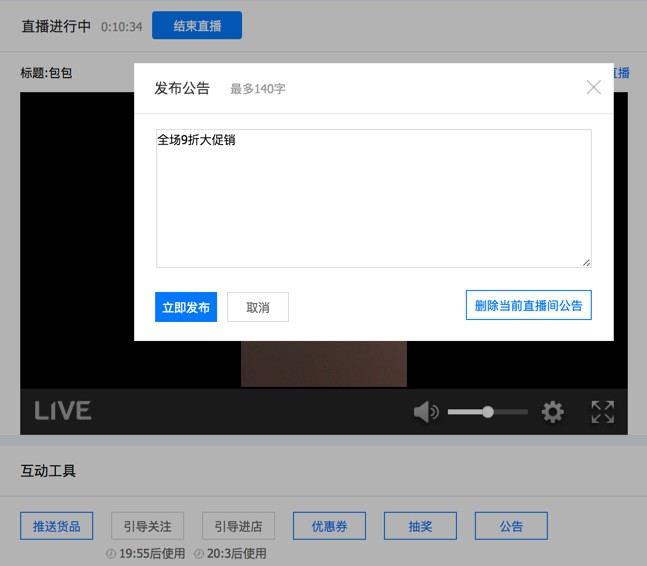
Task: Click the 引导关注 tool button
Action: (148, 526)
